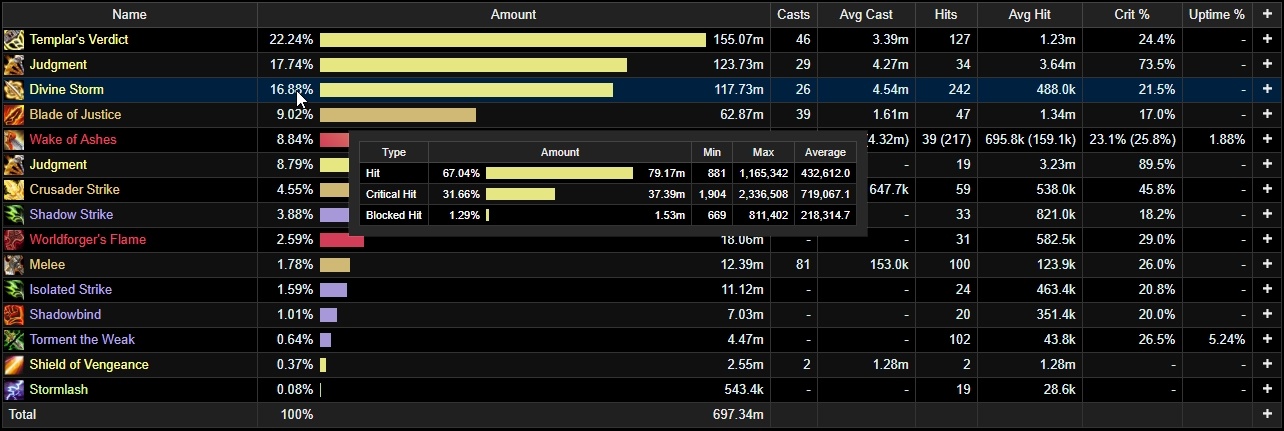The image size is (1284, 431).
Task: Click the Torment the Weak icon
Action: (x=14, y=340)
